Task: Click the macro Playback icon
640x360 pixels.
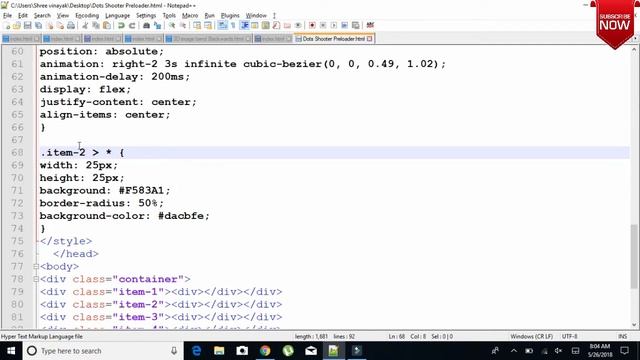Action: pos(334,26)
